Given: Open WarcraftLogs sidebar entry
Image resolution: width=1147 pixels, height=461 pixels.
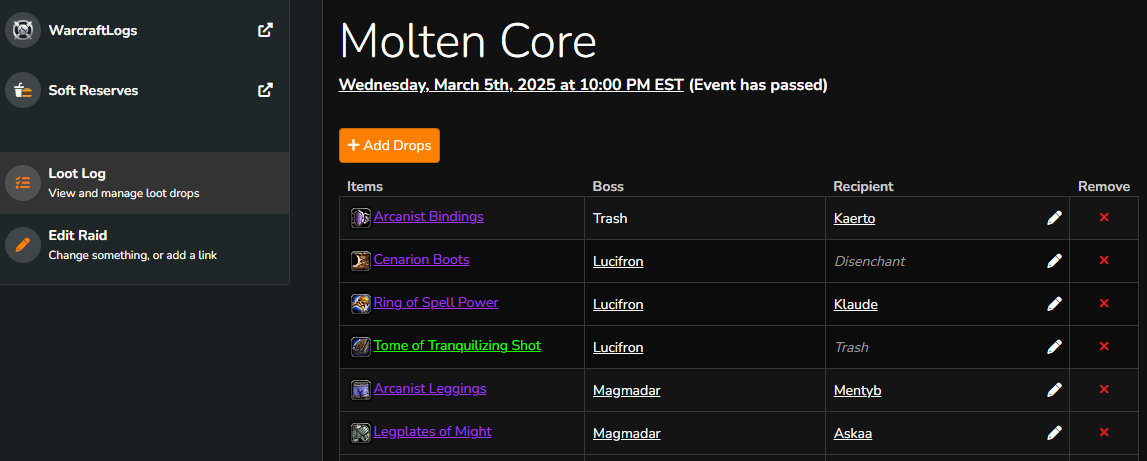Looking at the screenshot, I should point(93,30).
